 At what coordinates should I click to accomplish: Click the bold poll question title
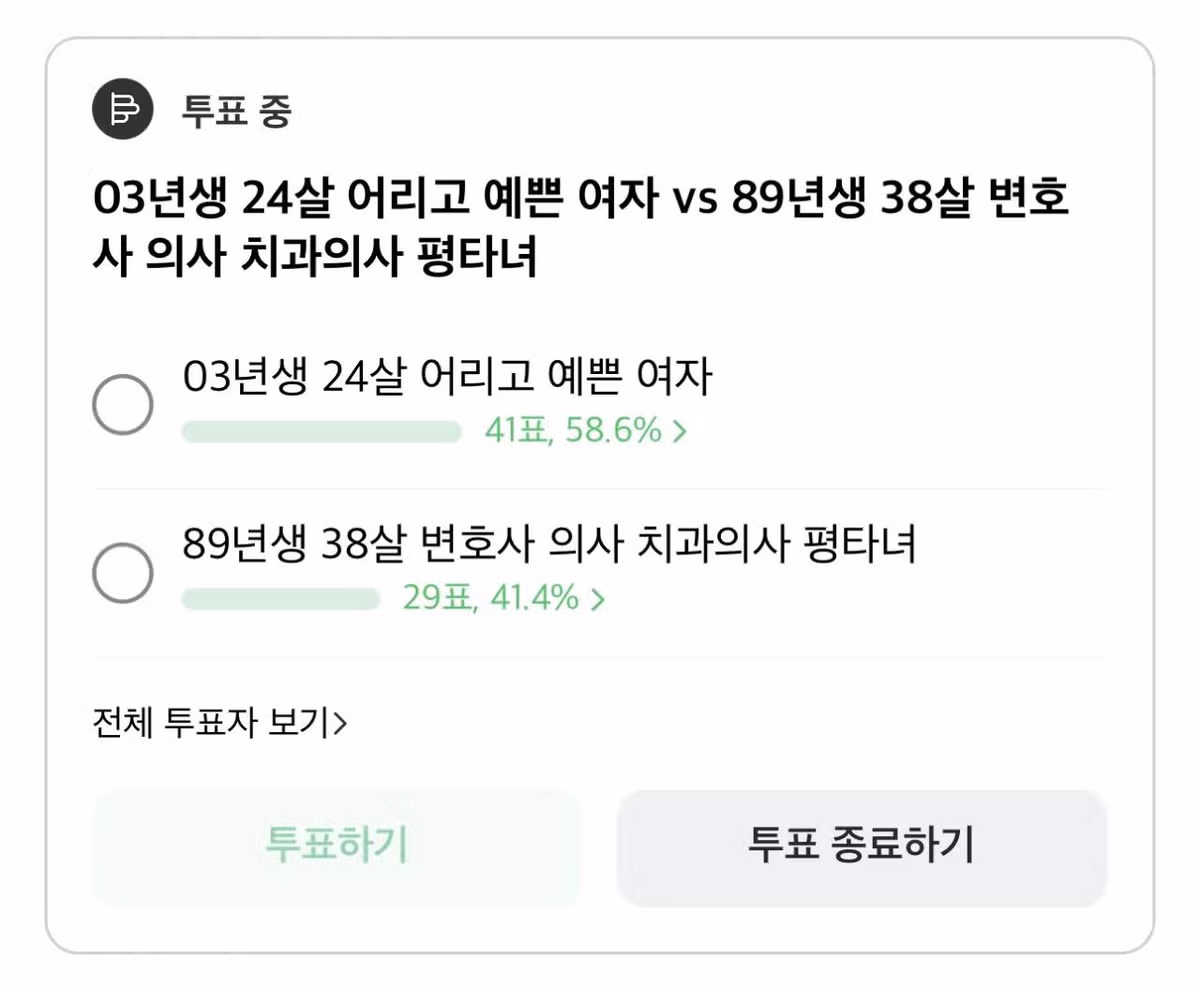click(580, 229)
